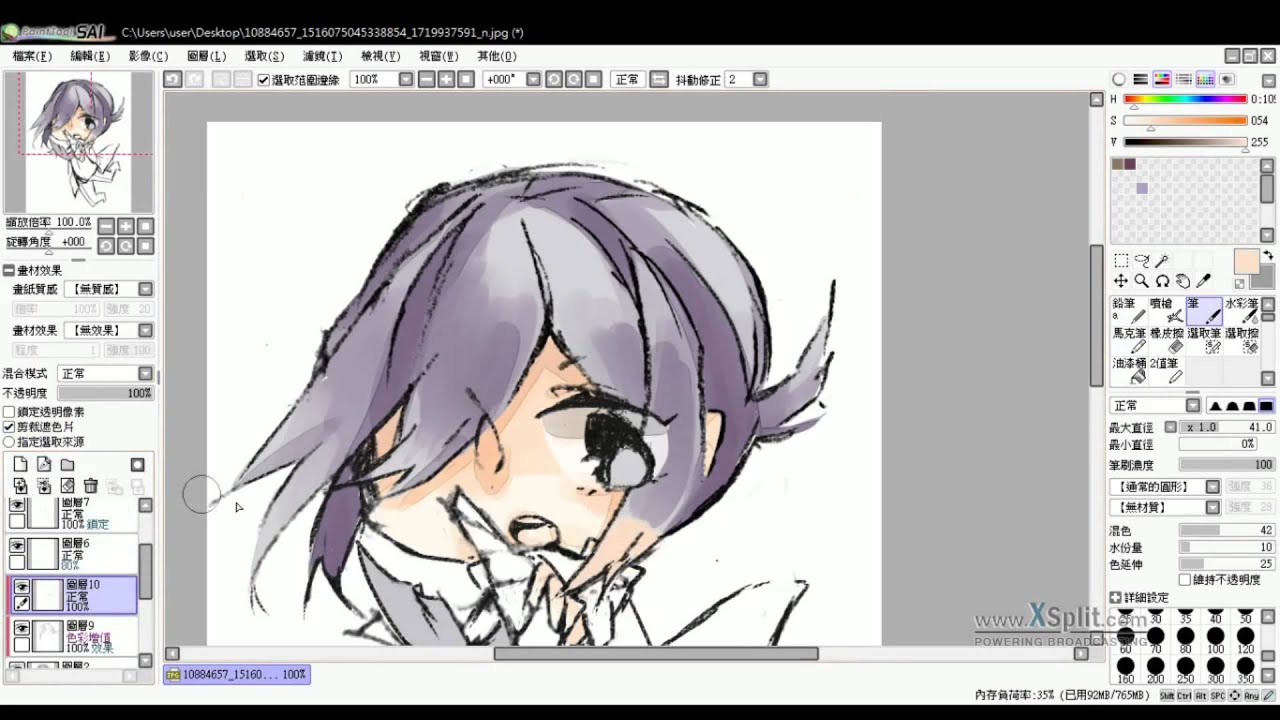The width and height of the screenshot is (1280, 720).
Task: Activate the rotate canvas tool
Action: pos(1162,282)
